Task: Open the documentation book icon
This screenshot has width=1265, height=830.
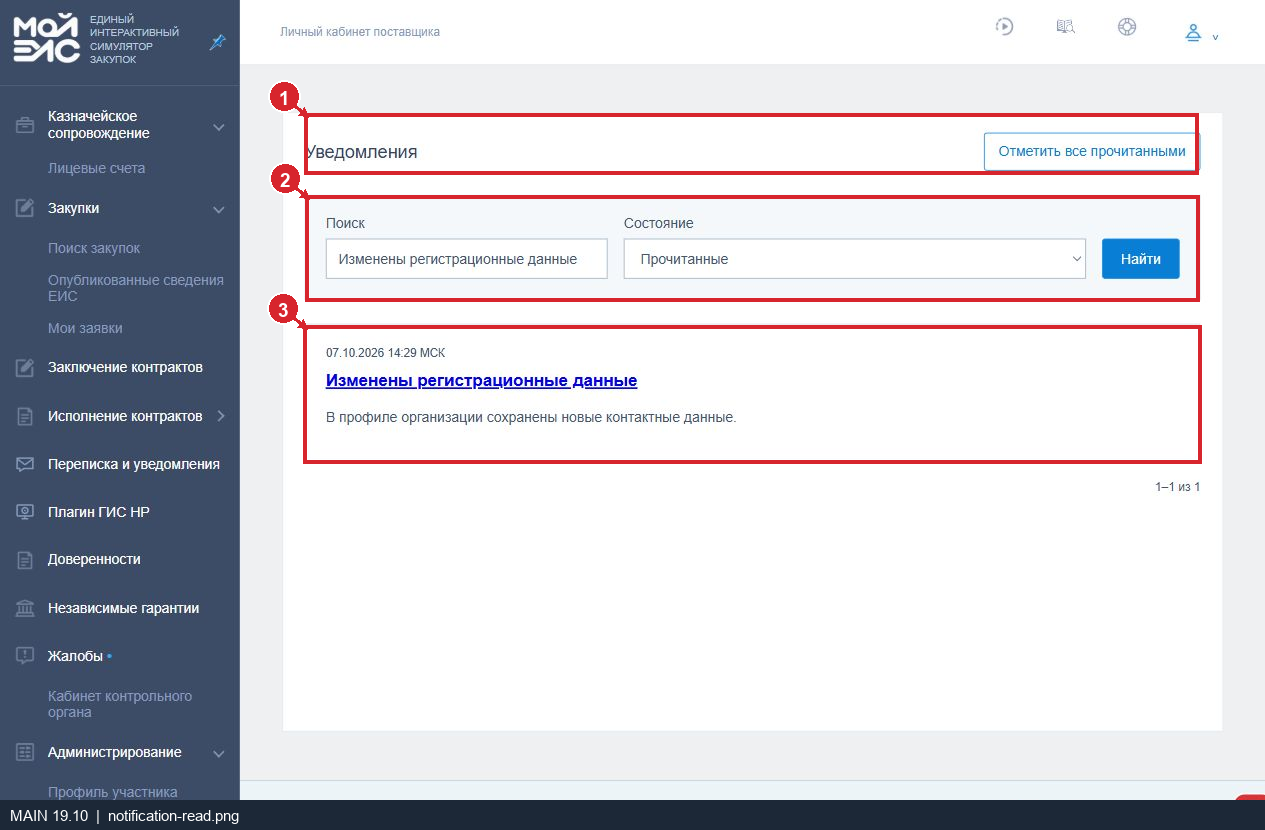Action: click(x=1066, y=27)
